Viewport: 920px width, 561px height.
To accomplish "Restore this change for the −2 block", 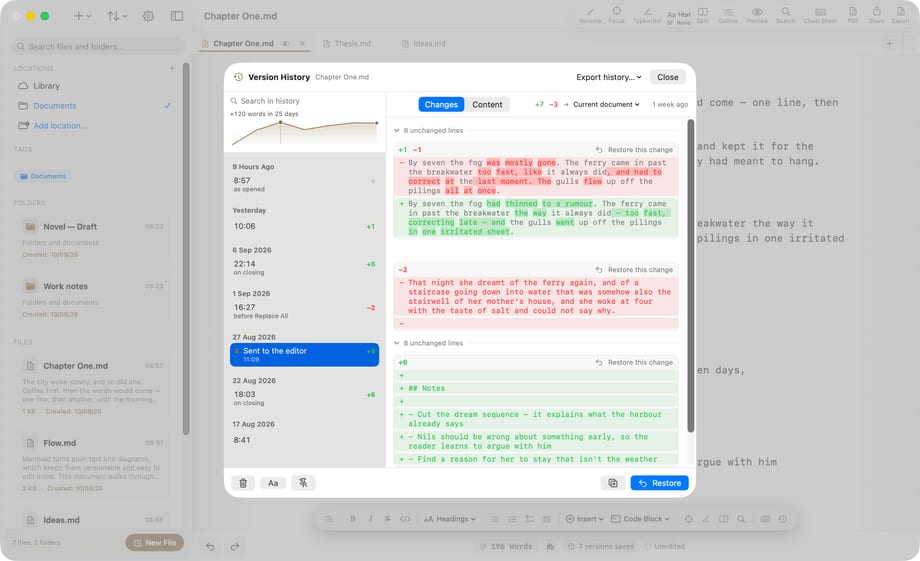I will [634, 269].
